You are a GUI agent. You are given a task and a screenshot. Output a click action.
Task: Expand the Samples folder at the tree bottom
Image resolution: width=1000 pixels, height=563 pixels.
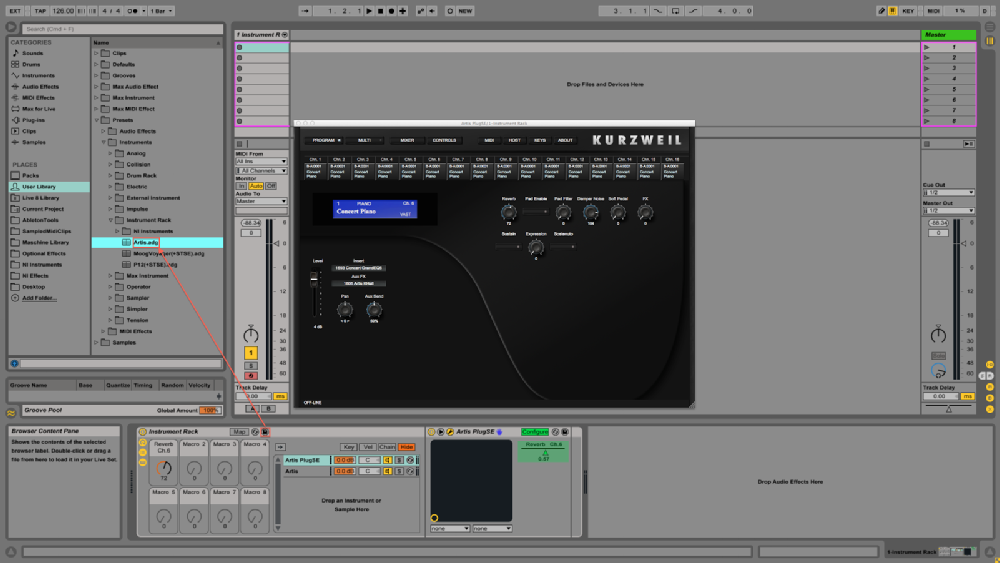click(97, 342)
